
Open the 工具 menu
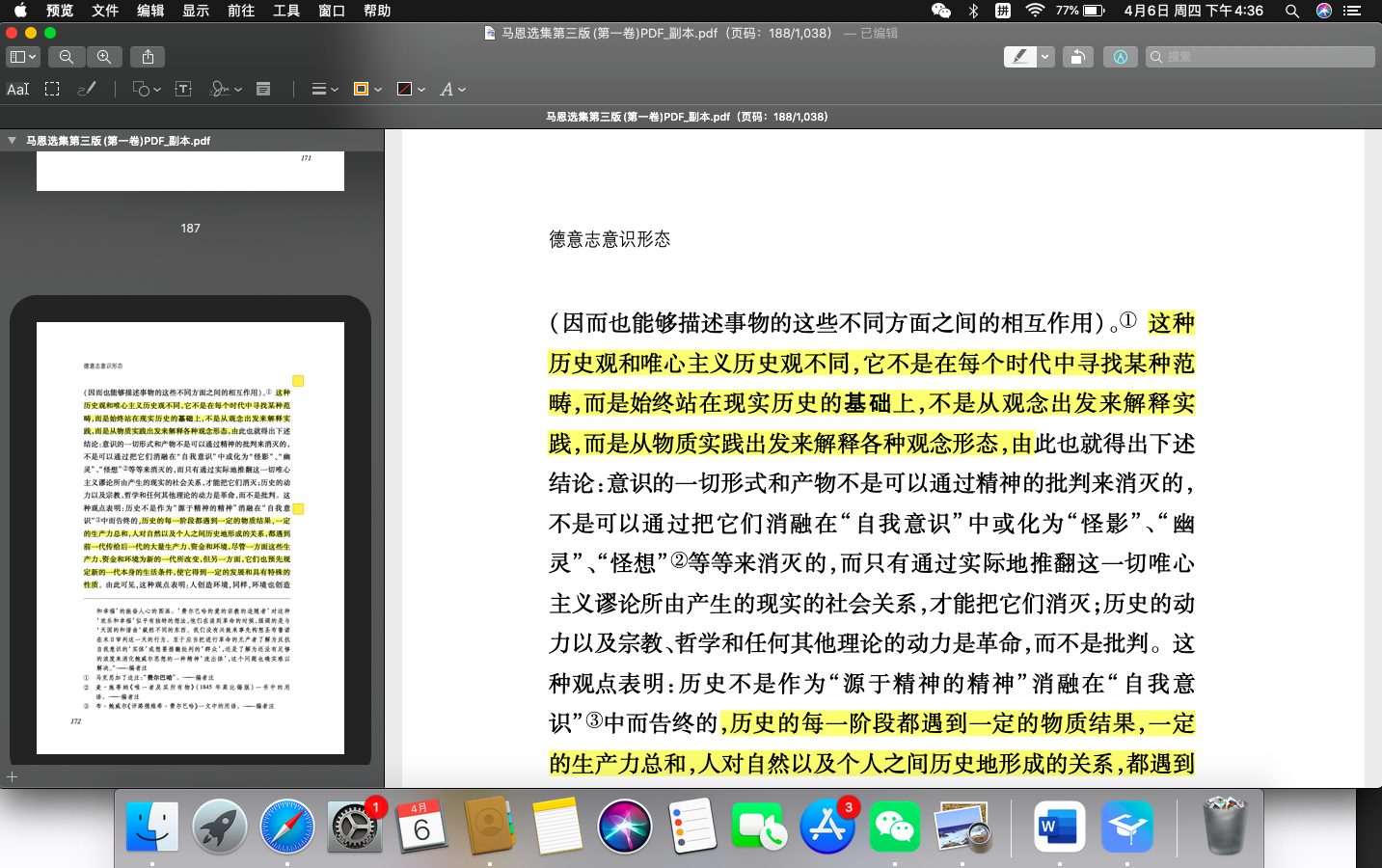pos(286,11)
